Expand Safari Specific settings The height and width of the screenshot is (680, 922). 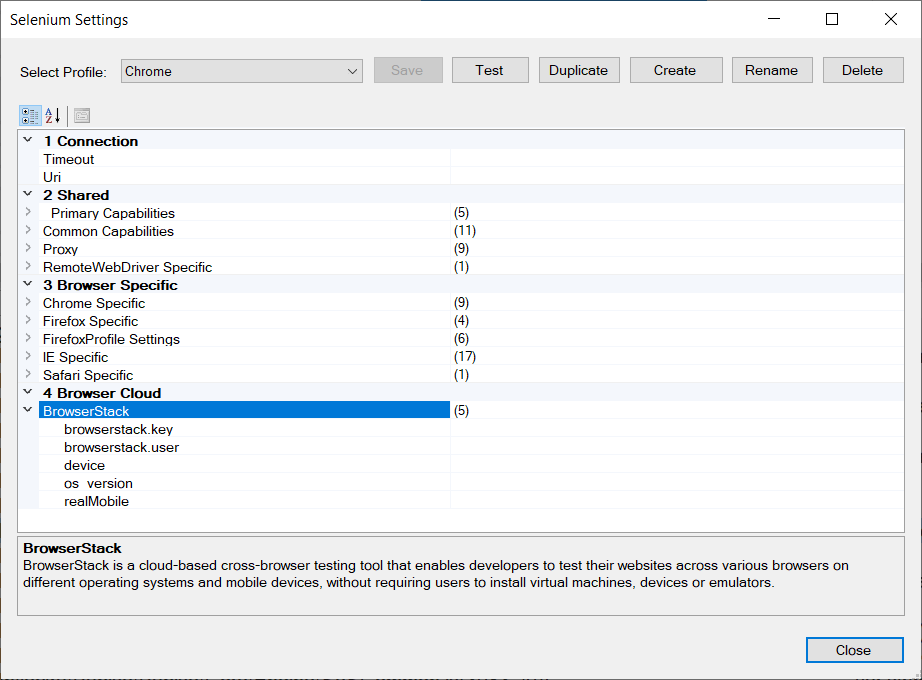coord(28,374)
